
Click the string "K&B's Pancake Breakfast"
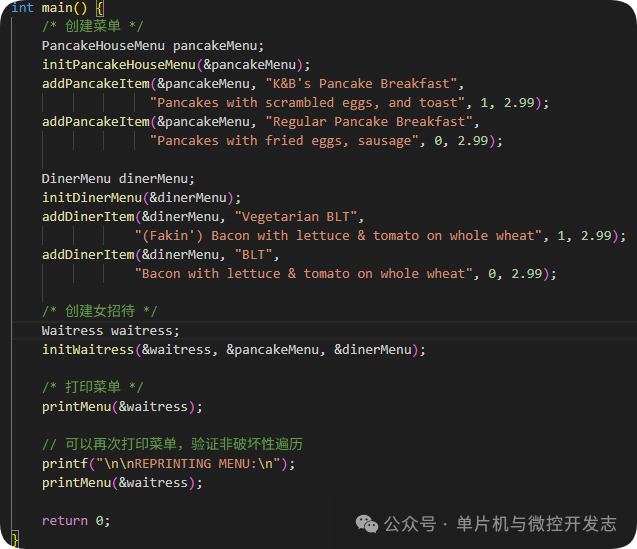pyautogui.click(x=361, y=84)
